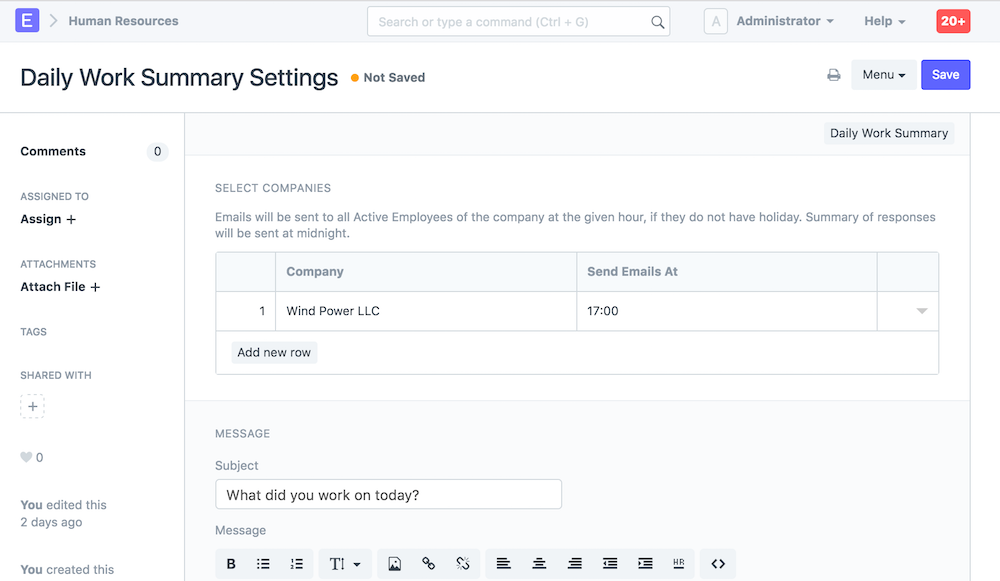Focus the Subject input field

[388, 495]
